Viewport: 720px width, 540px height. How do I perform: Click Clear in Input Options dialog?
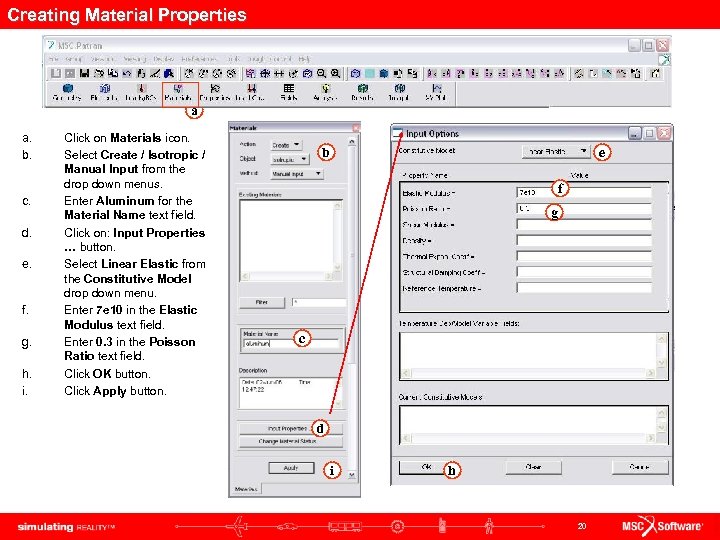coord(533,467)
